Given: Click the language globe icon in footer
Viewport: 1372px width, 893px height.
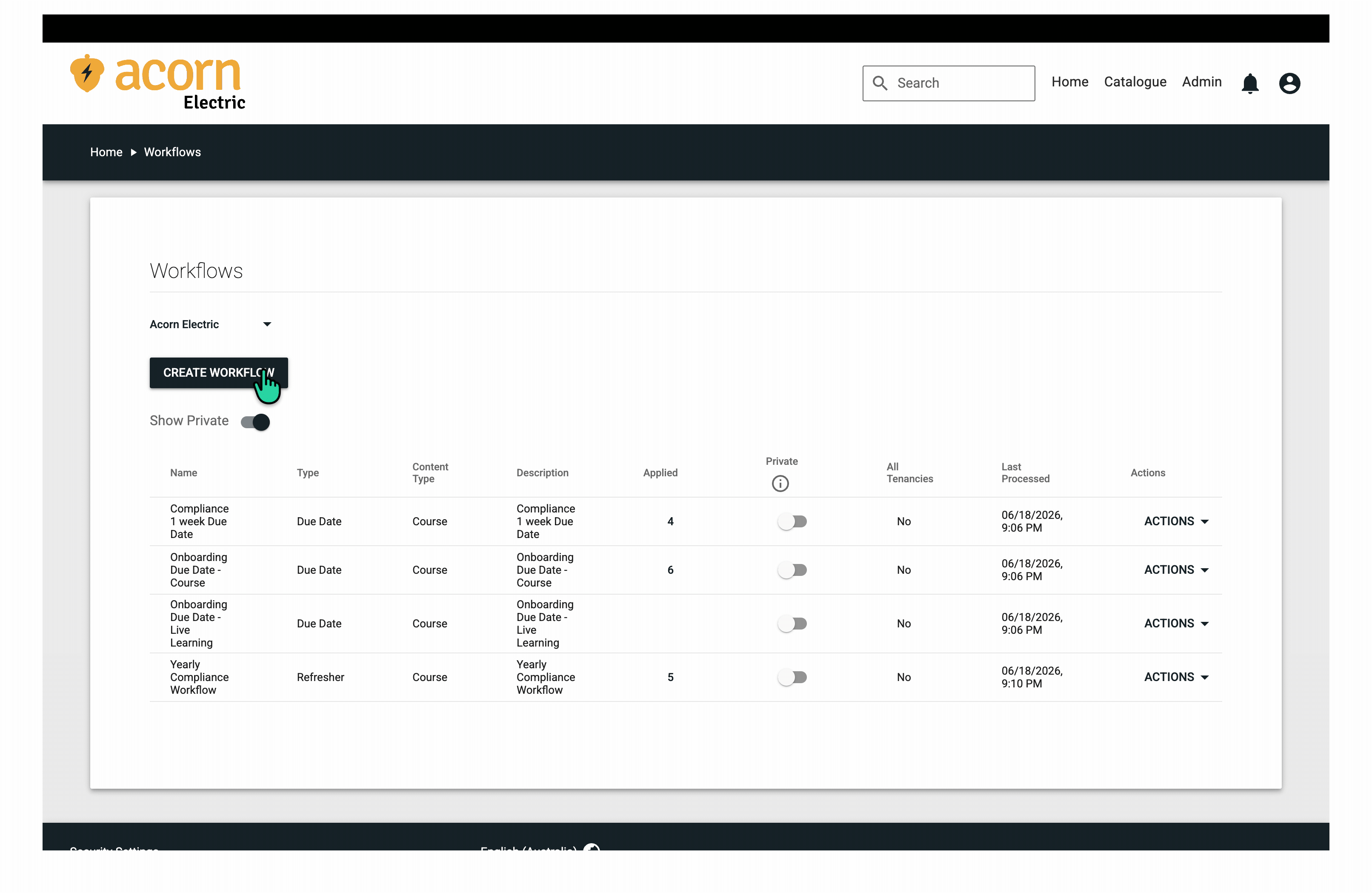Looking at the screenshot, I should coord(592,847).
